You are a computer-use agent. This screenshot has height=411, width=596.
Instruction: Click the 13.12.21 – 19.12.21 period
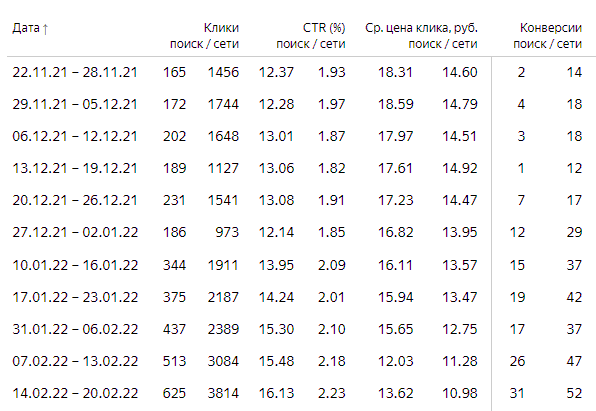75,168
